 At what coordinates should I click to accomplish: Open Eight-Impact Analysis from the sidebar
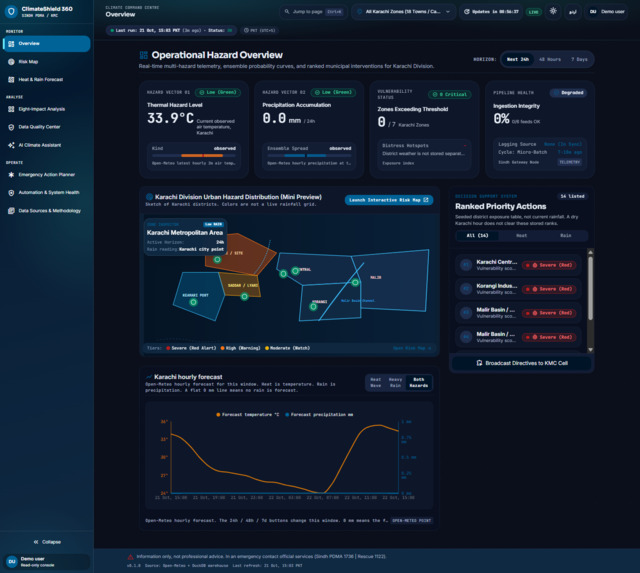click(x=47, y=109)
